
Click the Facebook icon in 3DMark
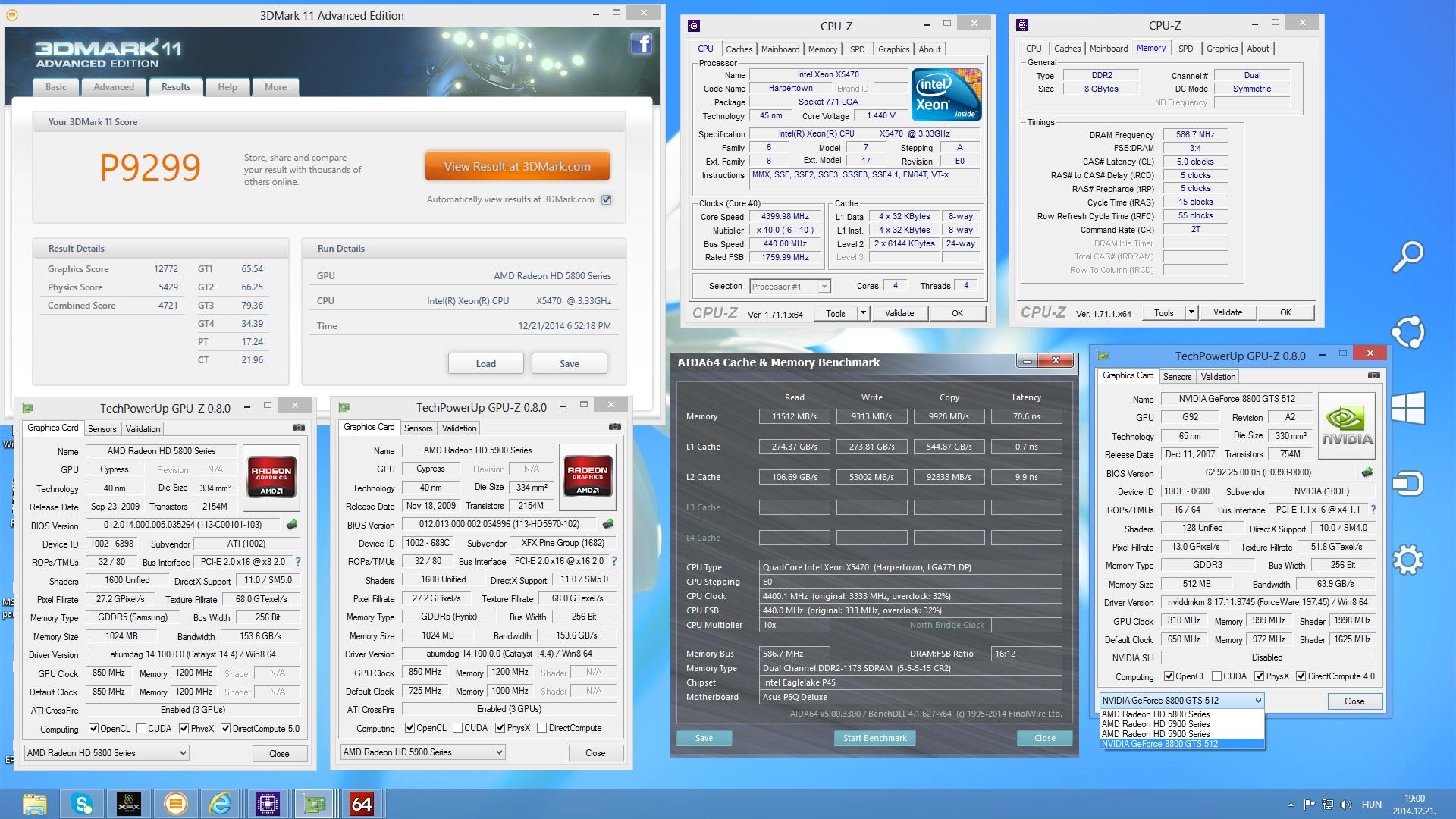(x=641, y=44)
